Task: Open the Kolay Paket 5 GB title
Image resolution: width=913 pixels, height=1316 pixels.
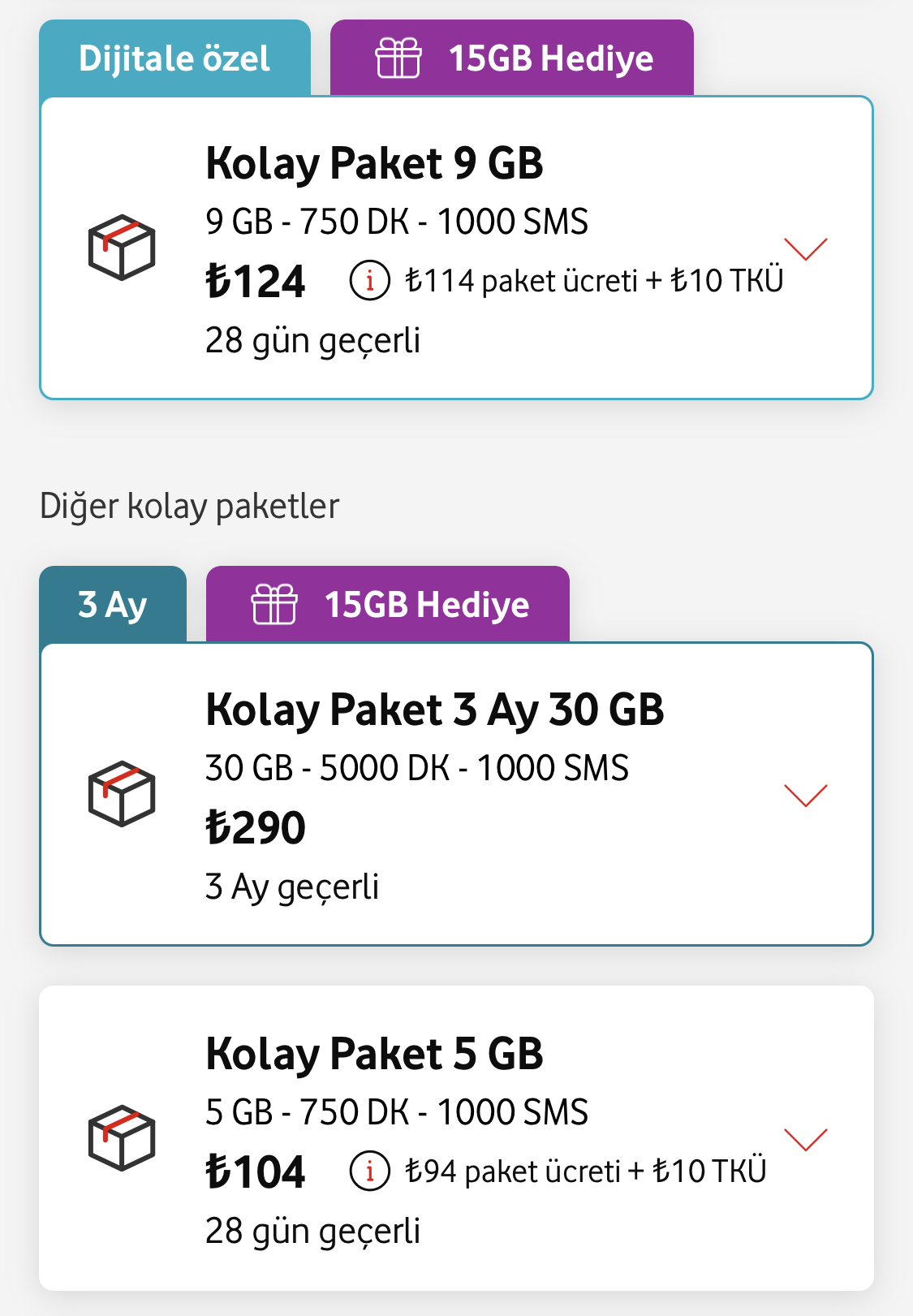Action: 374,1054
